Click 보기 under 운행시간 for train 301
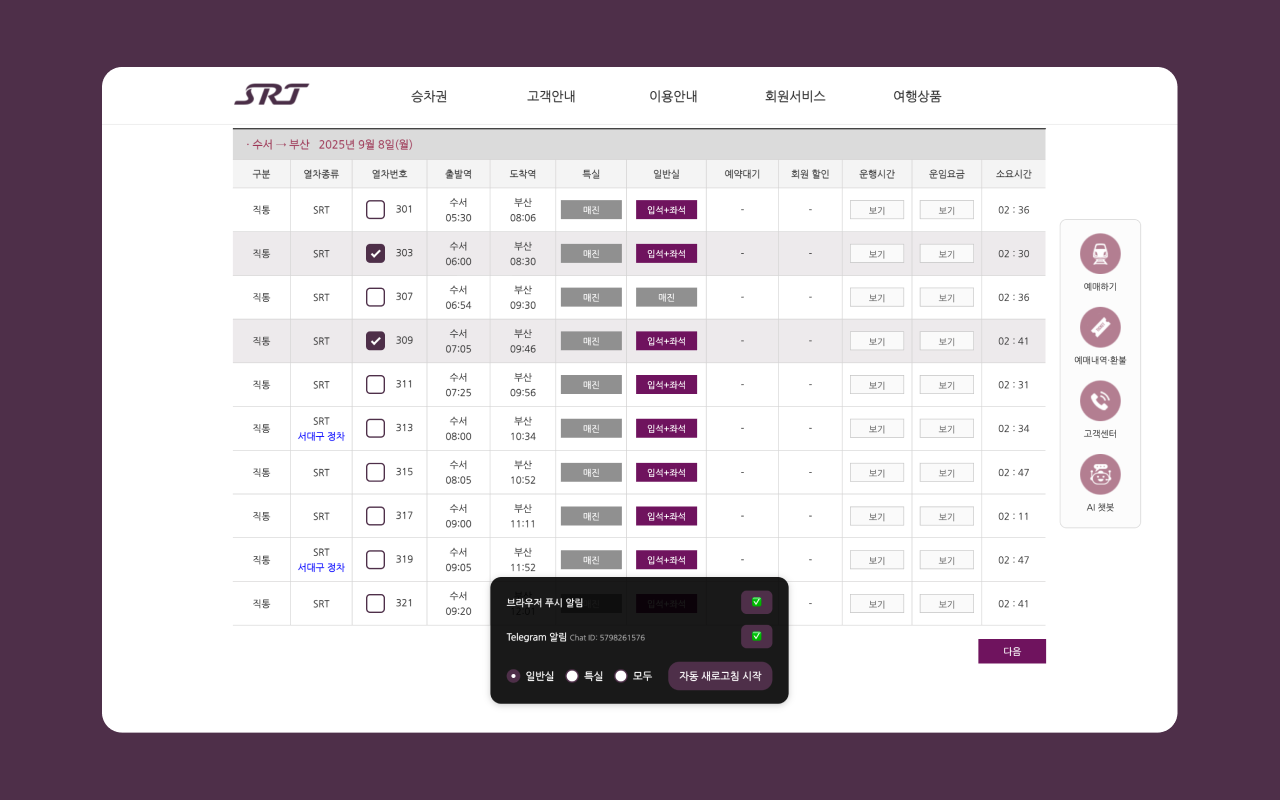Screen dimensions: 1280x800 point(876,209)
